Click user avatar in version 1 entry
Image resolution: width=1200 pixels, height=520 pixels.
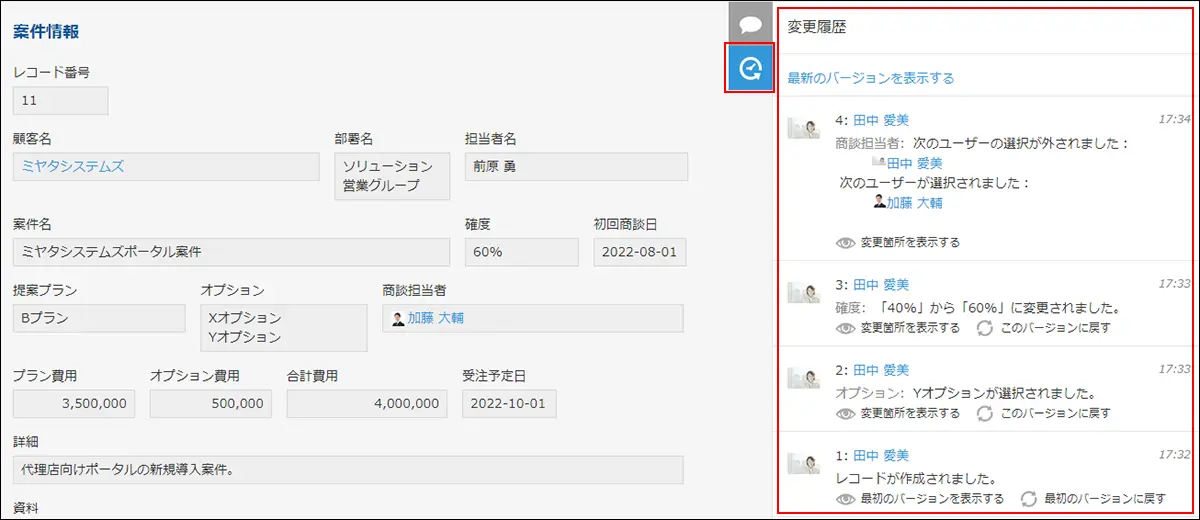click(x=804, y=463)
